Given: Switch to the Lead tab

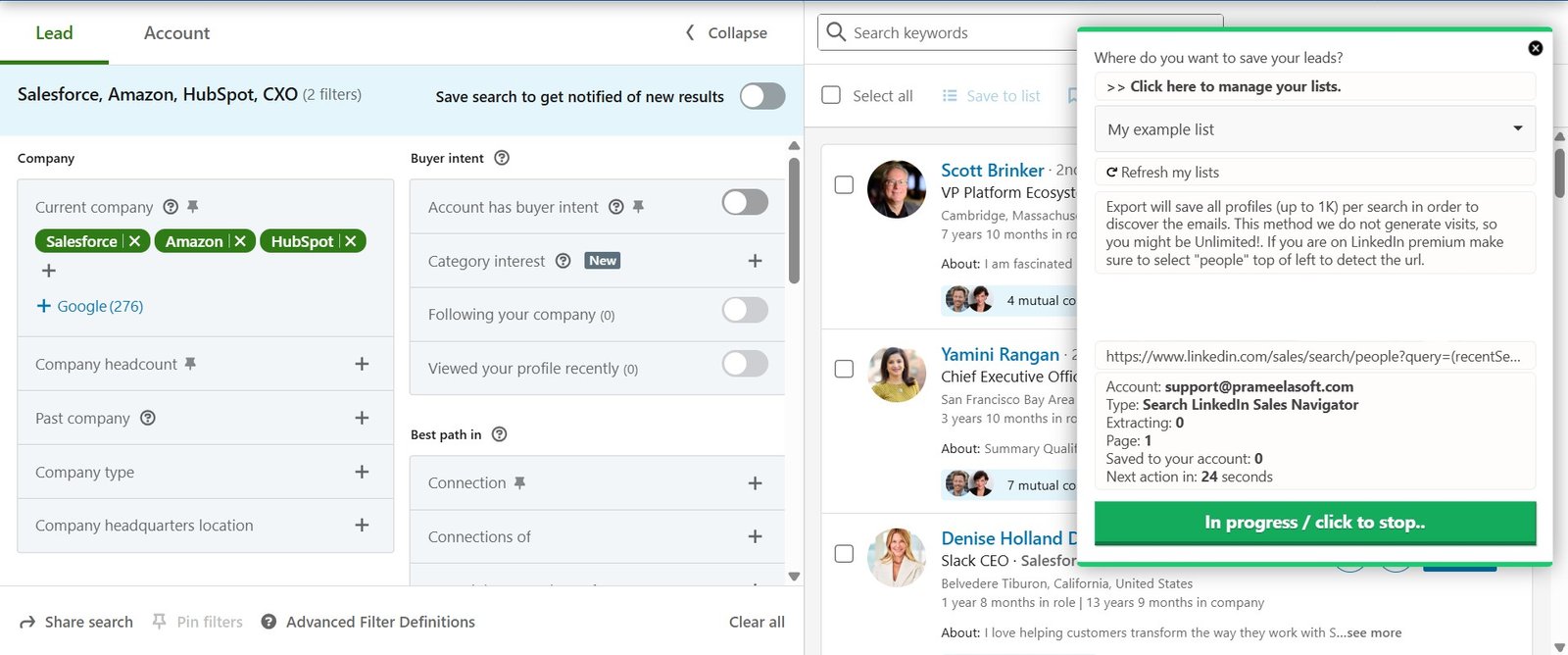Looking at the screenshot, I should [54, 33].
